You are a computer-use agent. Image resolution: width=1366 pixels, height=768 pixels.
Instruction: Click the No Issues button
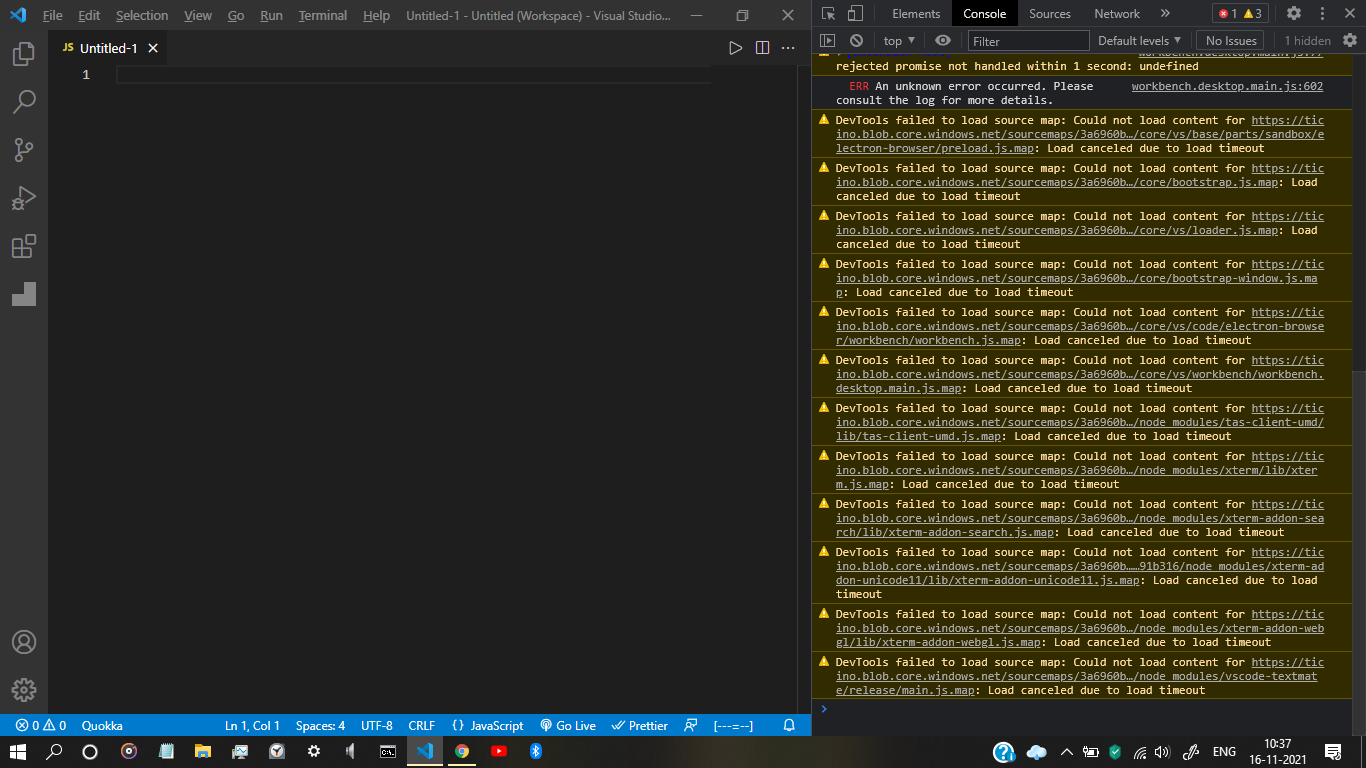[x=1229, y=40]
